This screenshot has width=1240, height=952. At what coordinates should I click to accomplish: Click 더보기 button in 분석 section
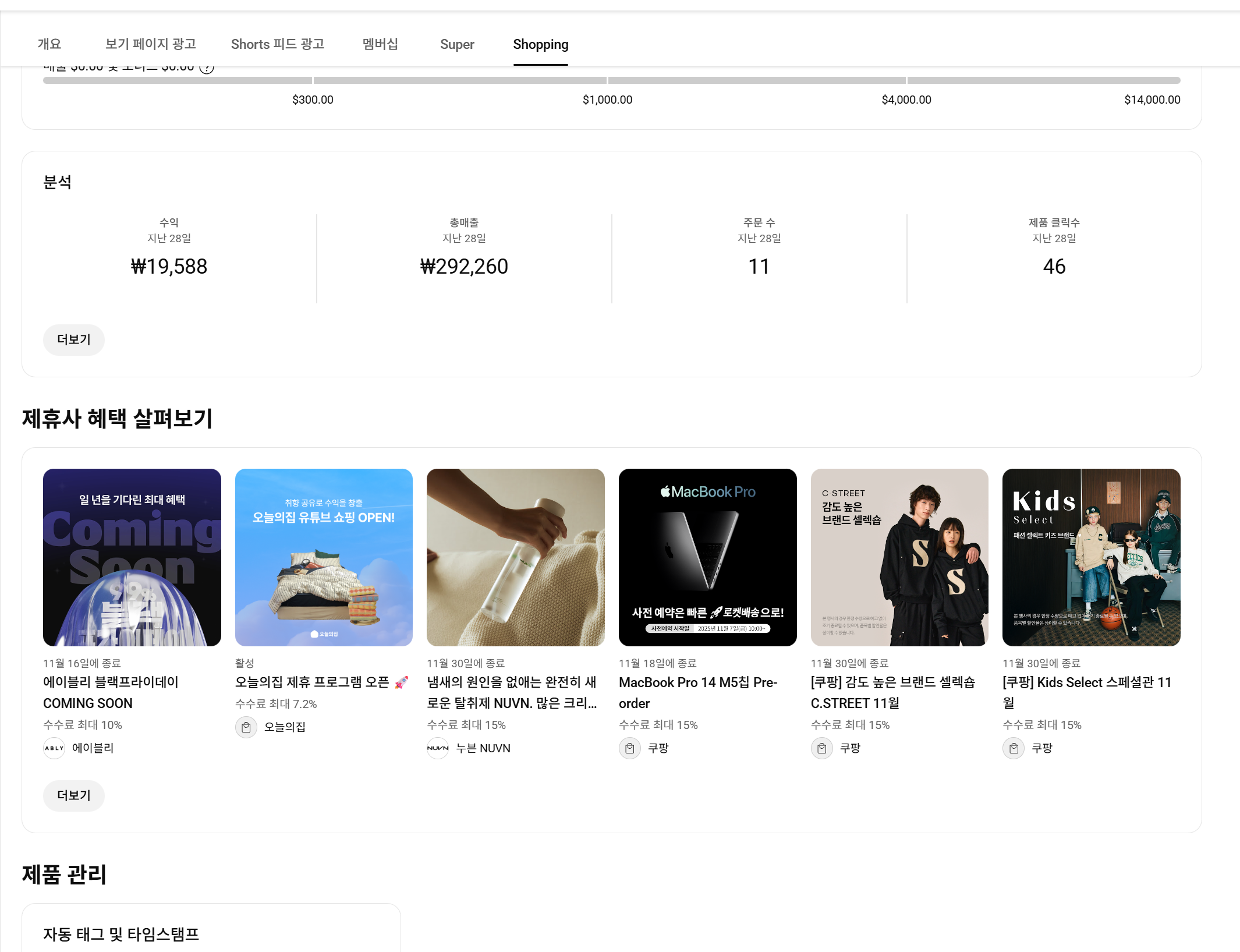[x=74, y=339]
